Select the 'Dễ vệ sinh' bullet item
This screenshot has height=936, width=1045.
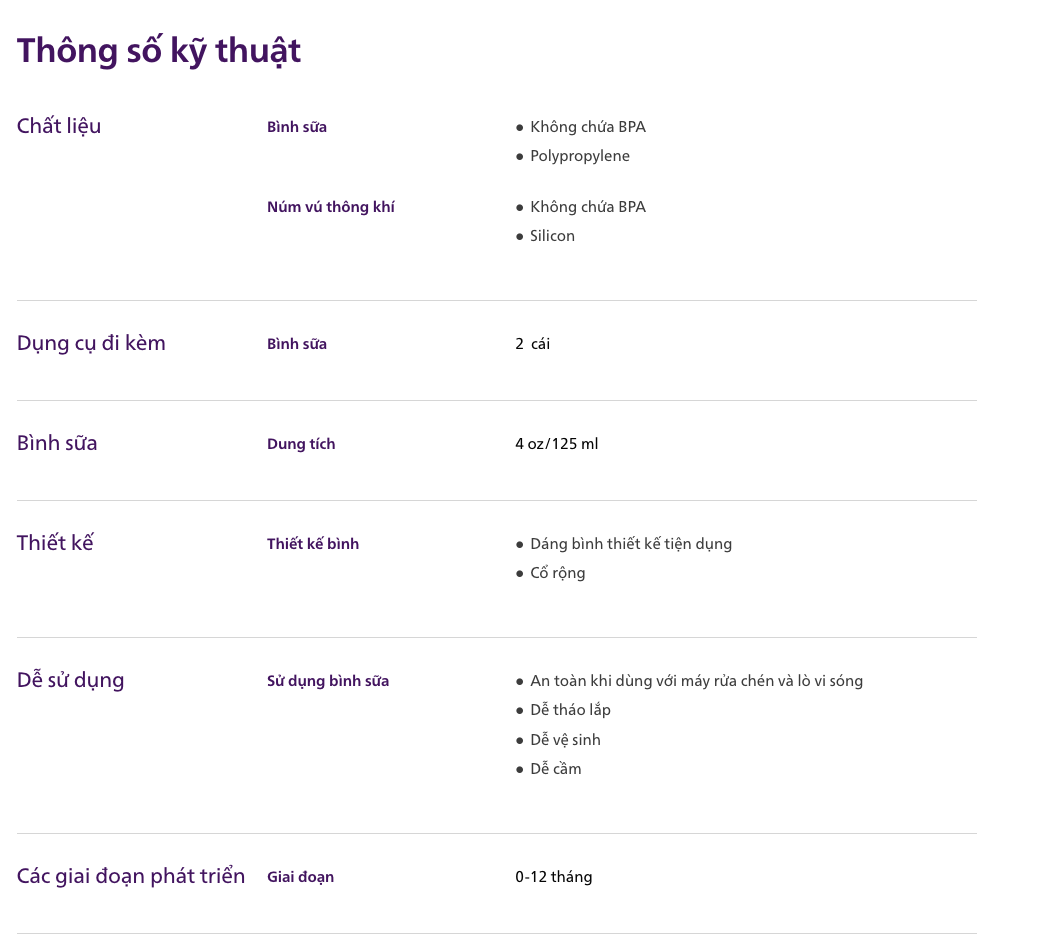(565, 740)
